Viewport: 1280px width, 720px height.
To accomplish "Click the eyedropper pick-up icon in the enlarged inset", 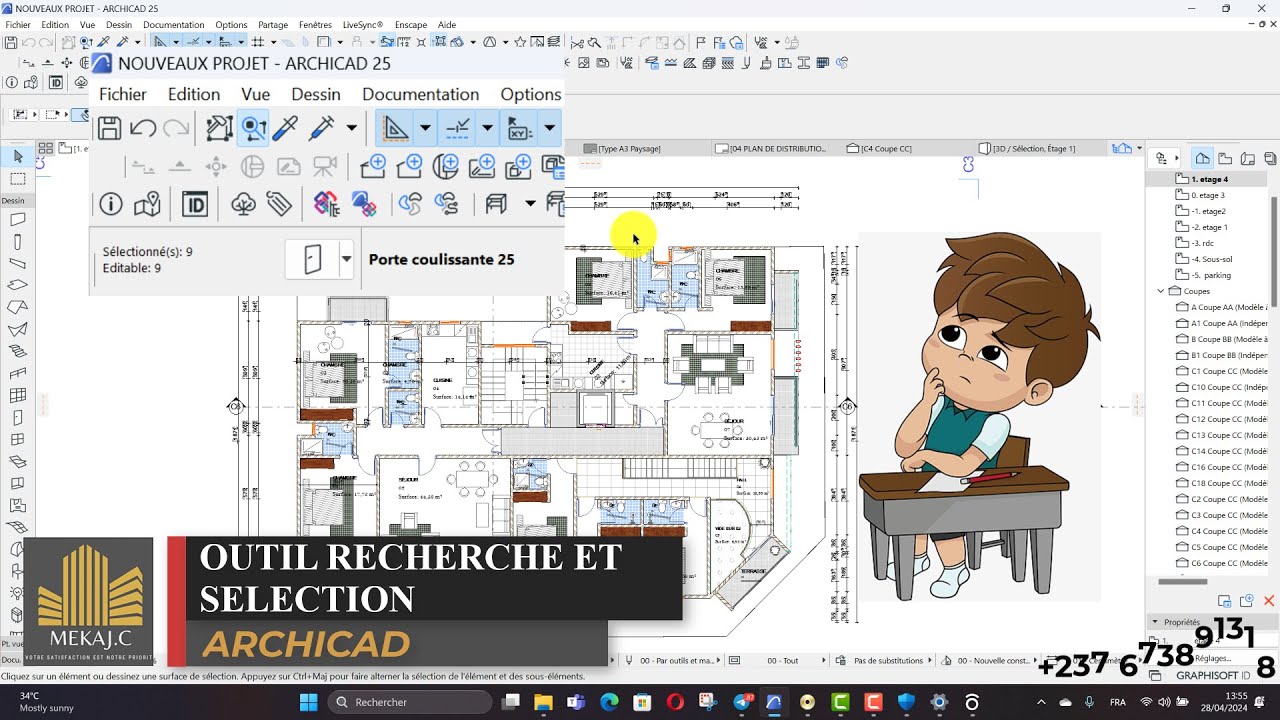I will tap(286, 128).
